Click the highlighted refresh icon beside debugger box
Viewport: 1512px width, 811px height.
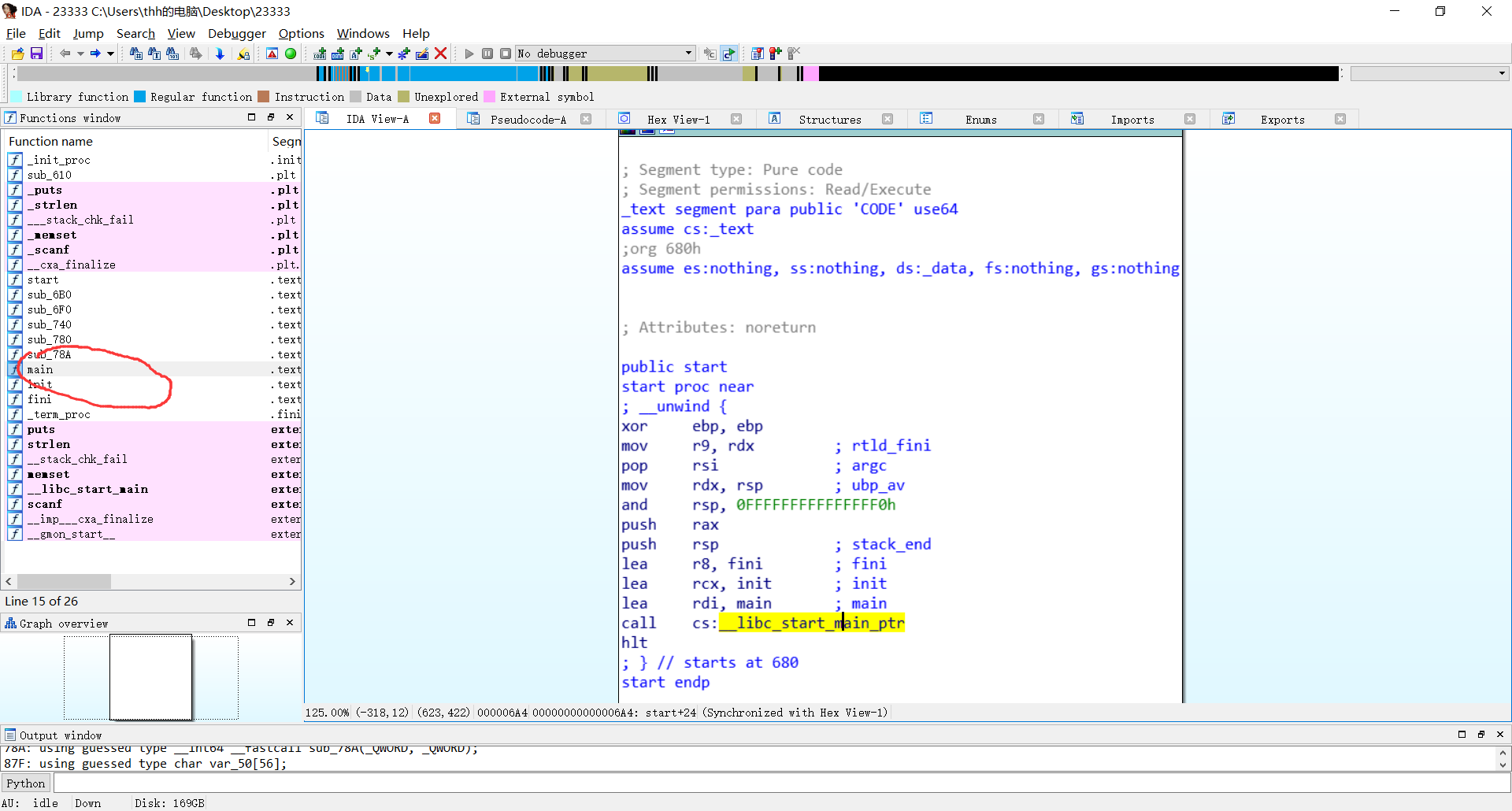tap(729, 54)
